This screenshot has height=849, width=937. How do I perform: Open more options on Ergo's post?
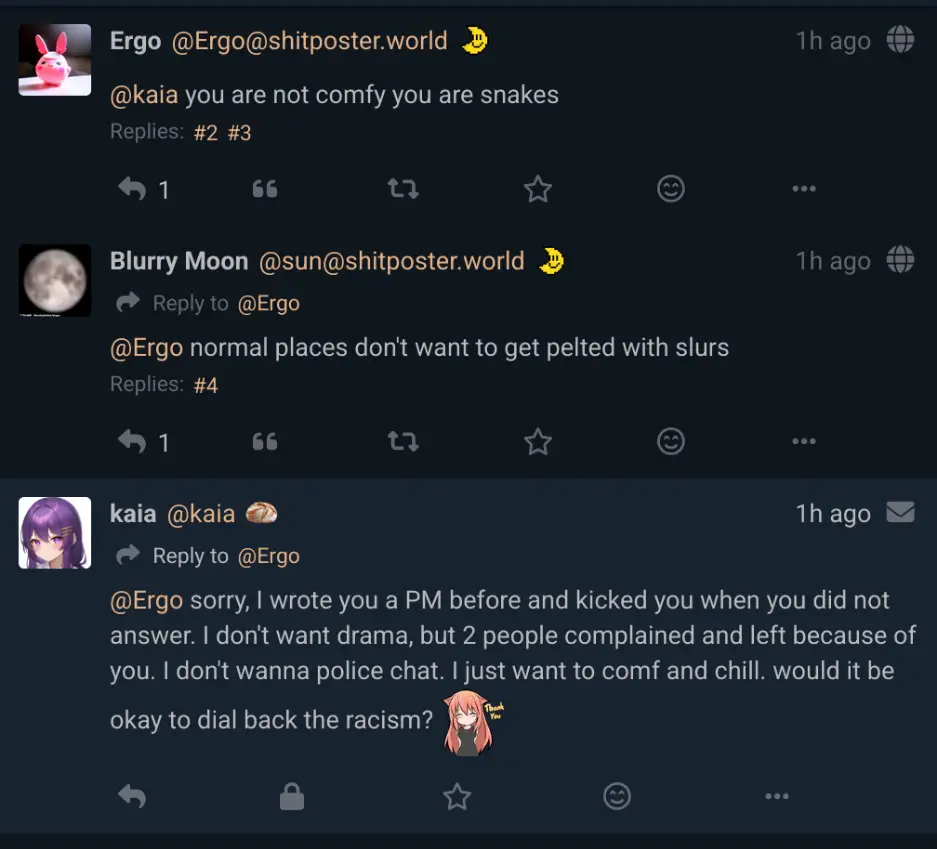[x=803, y=189]
